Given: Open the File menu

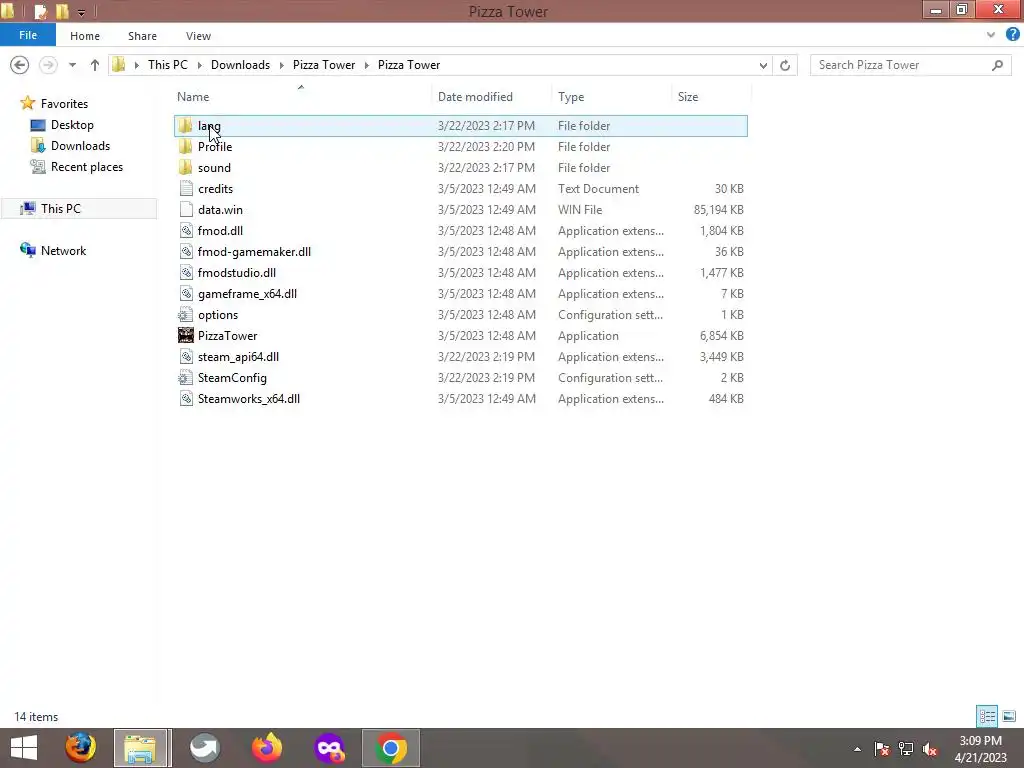Looking at the screenshot, I should tap(27, 35).
